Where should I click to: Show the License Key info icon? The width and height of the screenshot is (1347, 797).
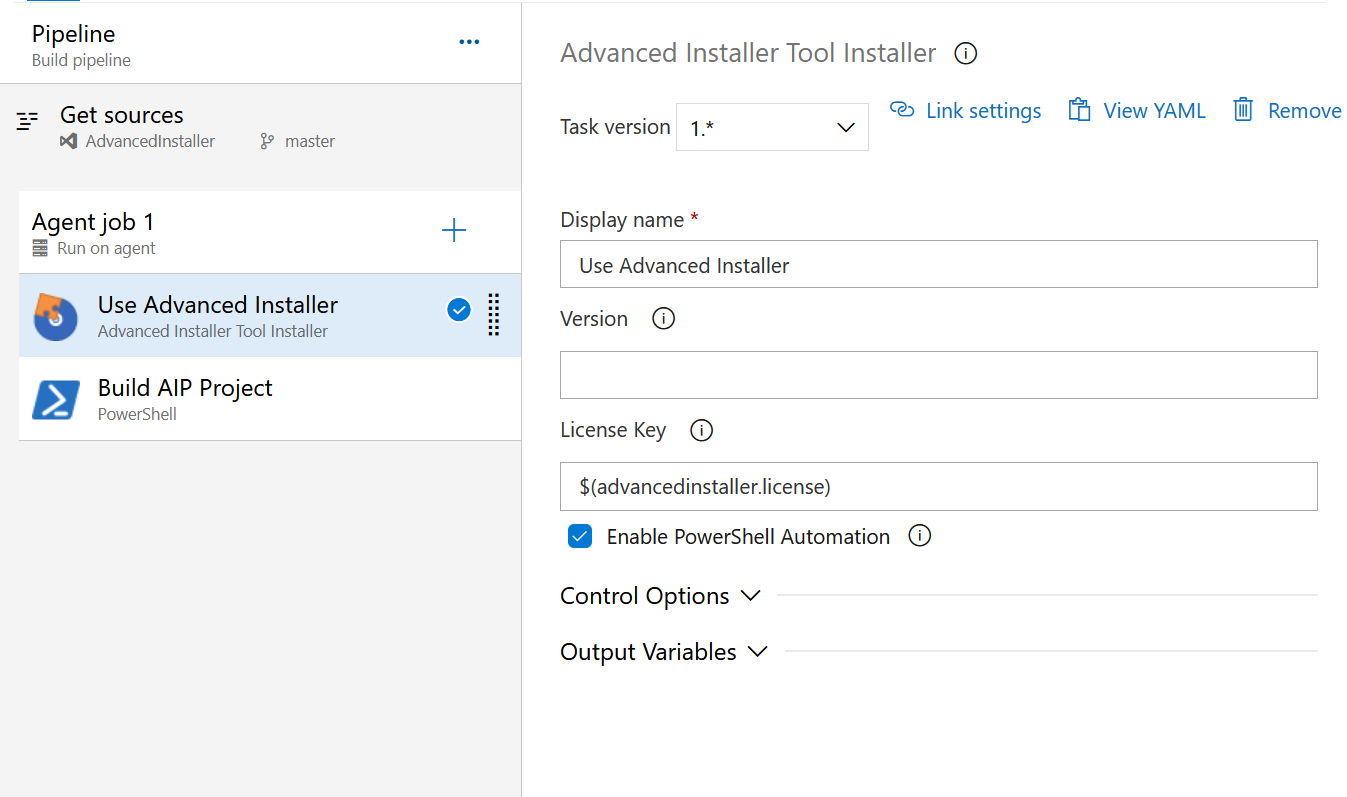702,431
